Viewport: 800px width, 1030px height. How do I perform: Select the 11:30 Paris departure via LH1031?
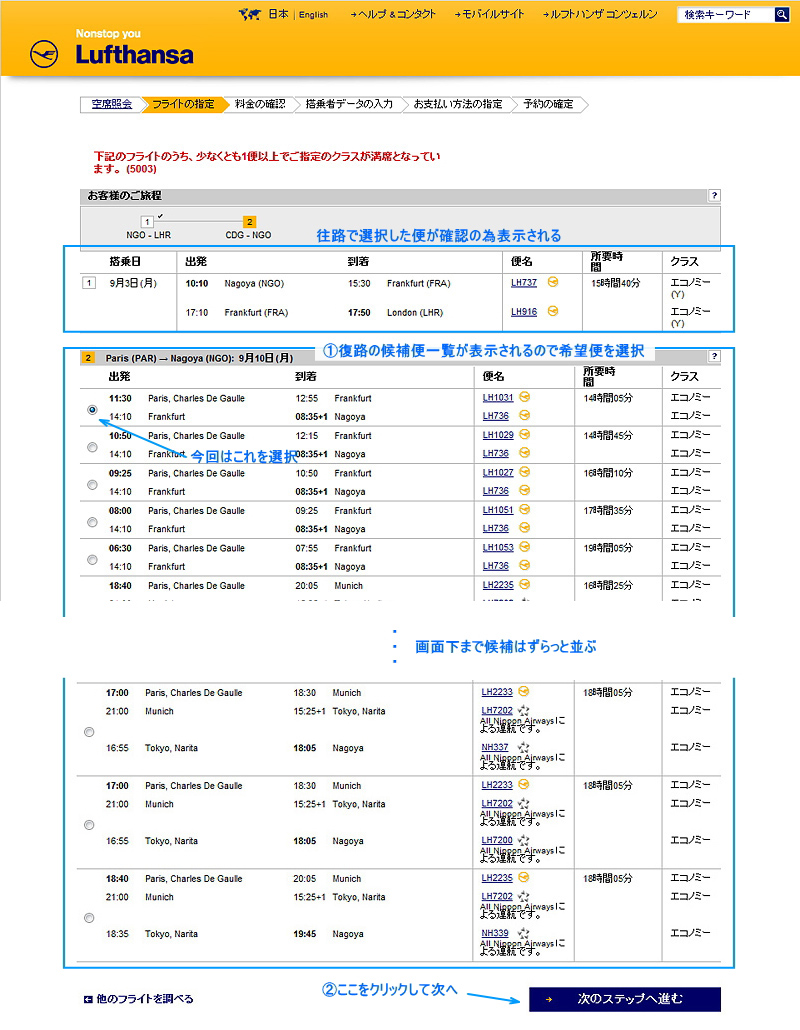(x=92, y=410)
